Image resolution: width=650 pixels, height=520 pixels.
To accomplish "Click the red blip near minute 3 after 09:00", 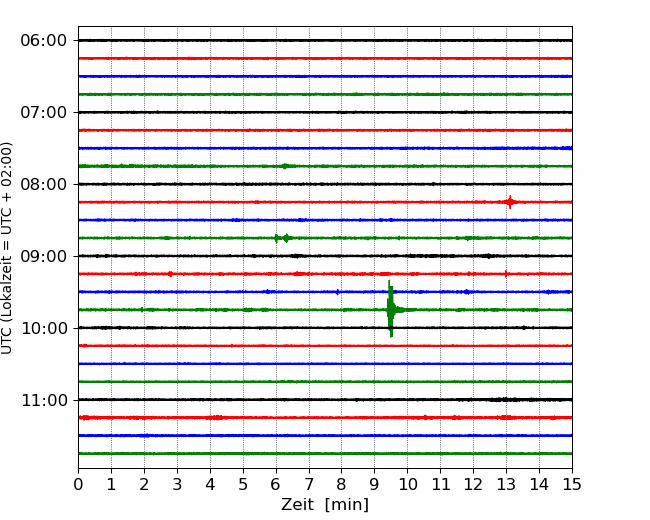I will pos(170,274).
